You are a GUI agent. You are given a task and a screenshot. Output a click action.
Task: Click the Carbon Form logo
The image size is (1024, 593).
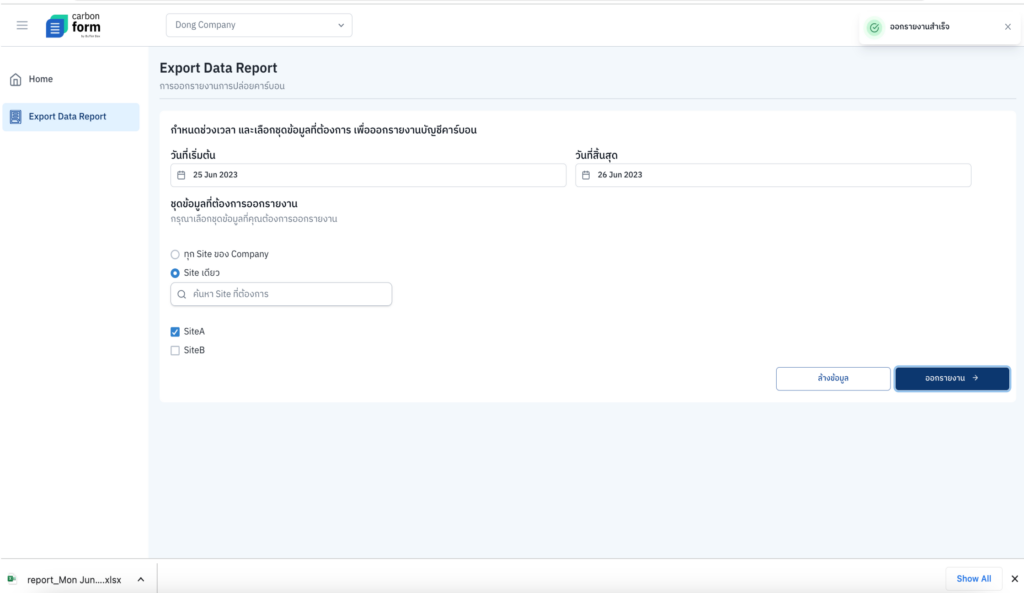[x=73, y=25]
